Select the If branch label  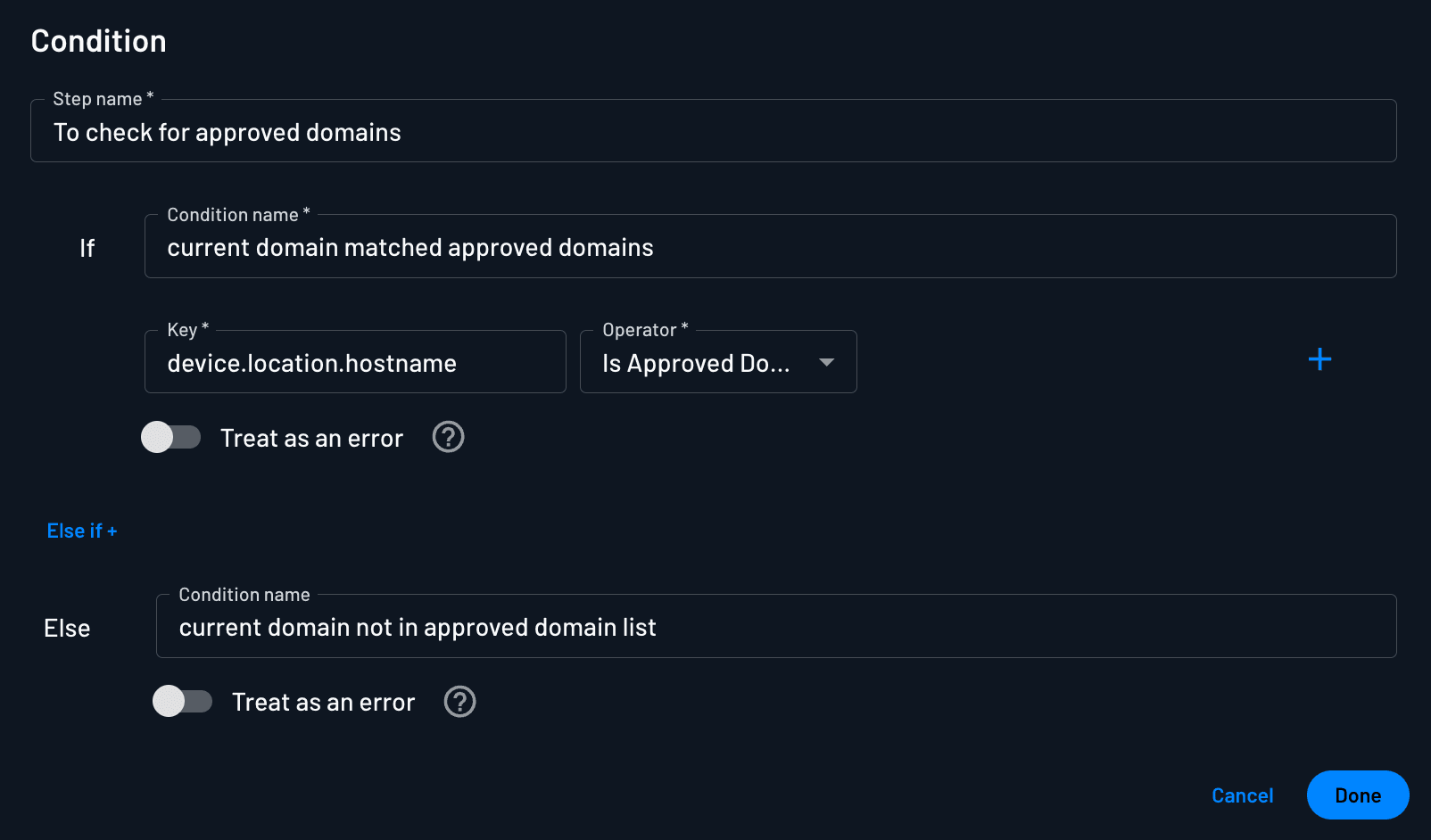pos(87,248)
